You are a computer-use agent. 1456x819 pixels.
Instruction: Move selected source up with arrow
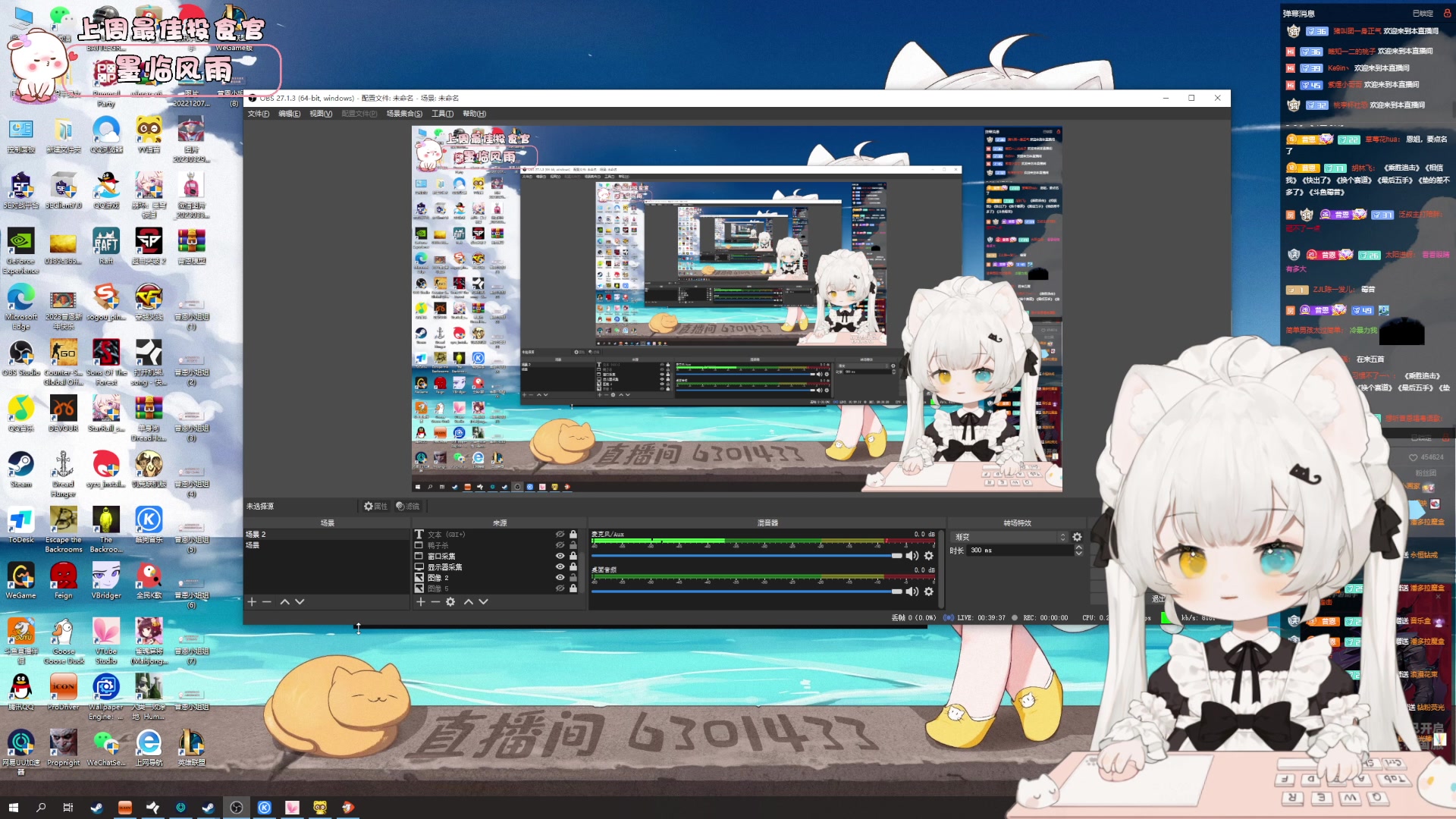click(x=469, y=601)
